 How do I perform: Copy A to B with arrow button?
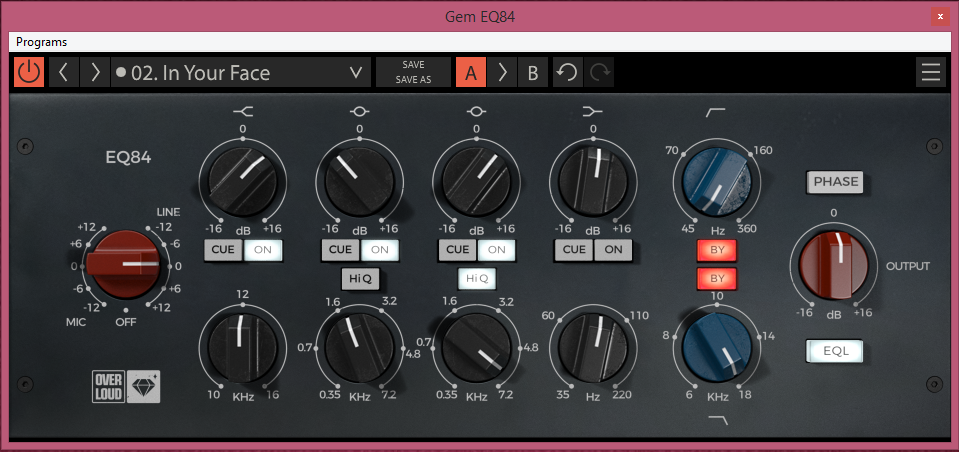502,73
